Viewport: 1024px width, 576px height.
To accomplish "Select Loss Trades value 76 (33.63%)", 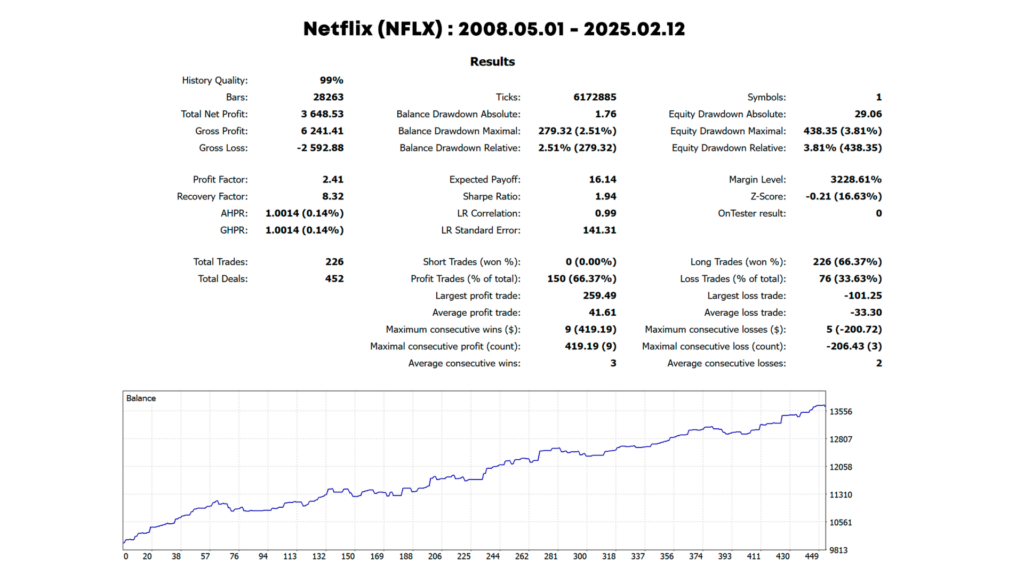I will [x=850, y=279].
